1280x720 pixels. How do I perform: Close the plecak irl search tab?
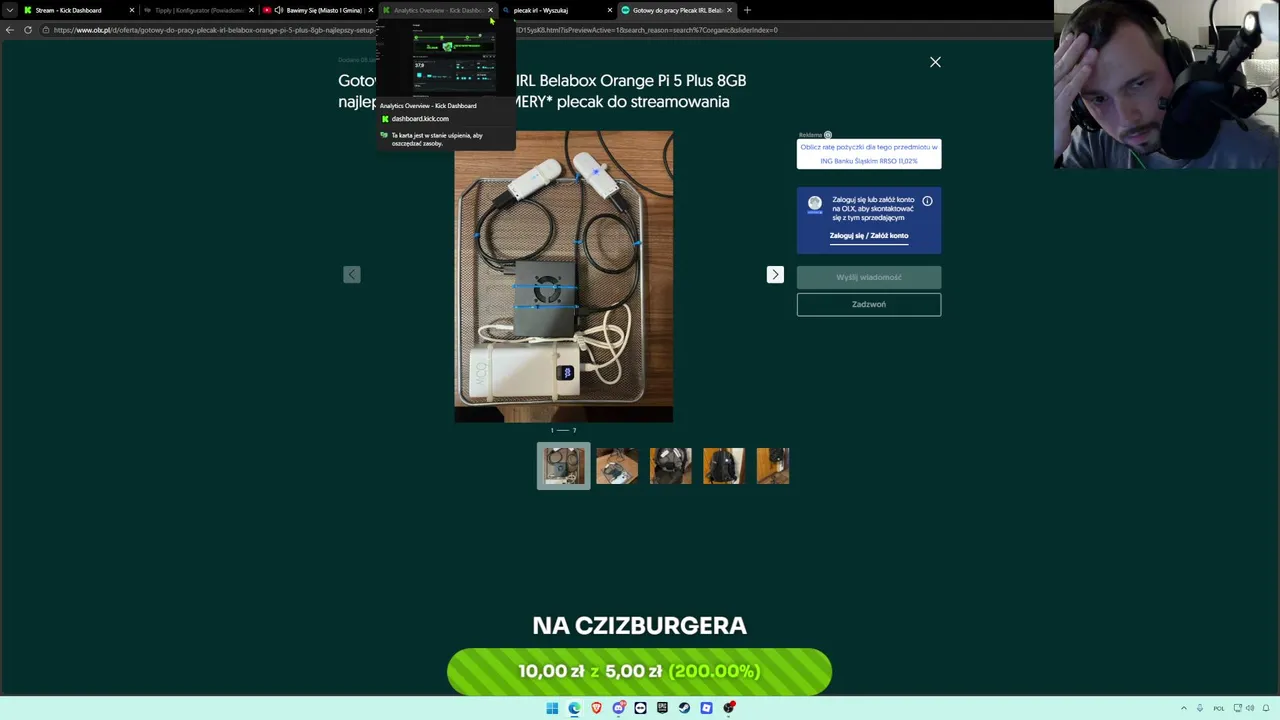pyautogui.click(x=609, y=10)
